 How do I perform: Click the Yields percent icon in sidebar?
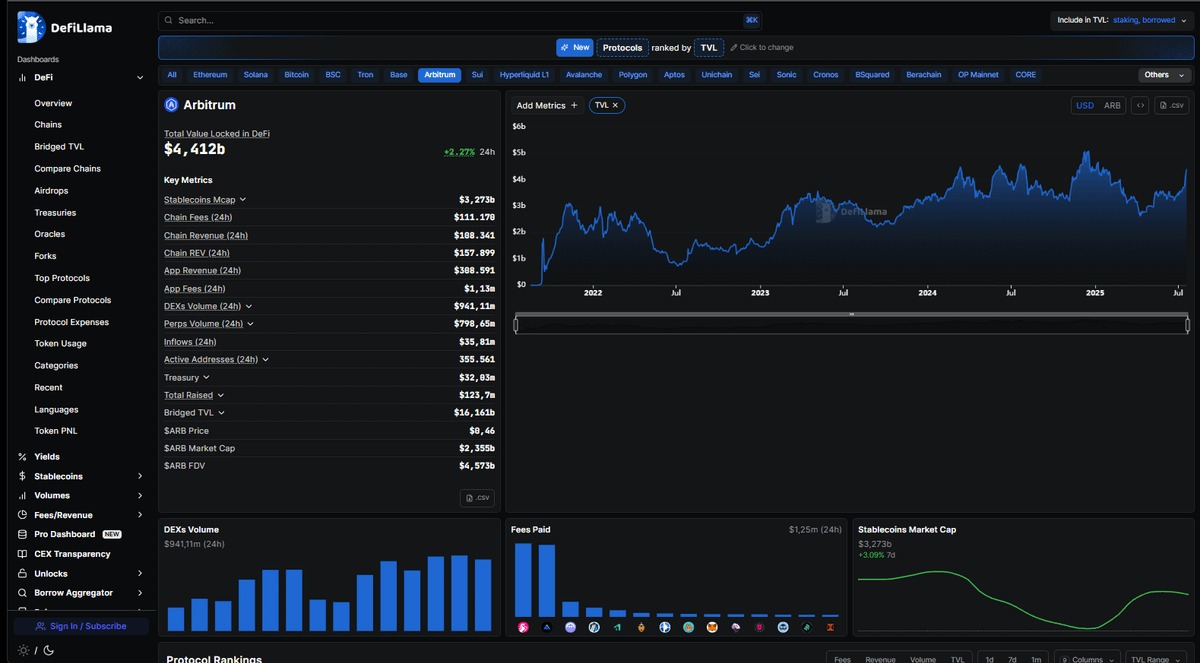[23, 457]
